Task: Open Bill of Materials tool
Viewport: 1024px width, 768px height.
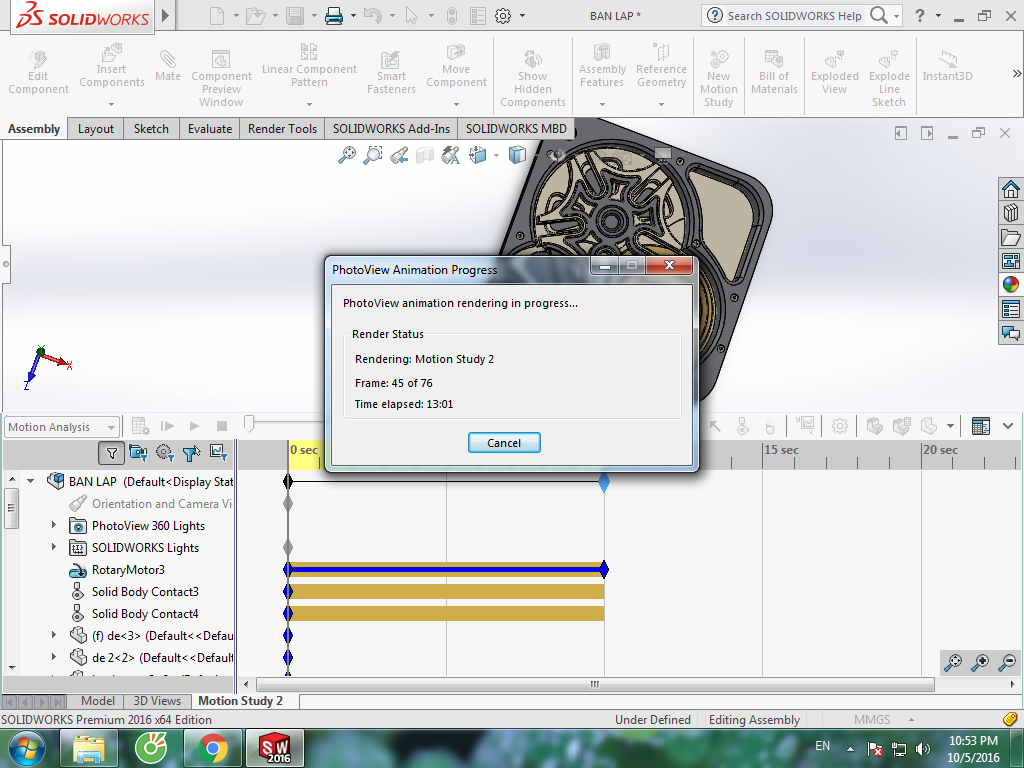Action: [774, 72]
